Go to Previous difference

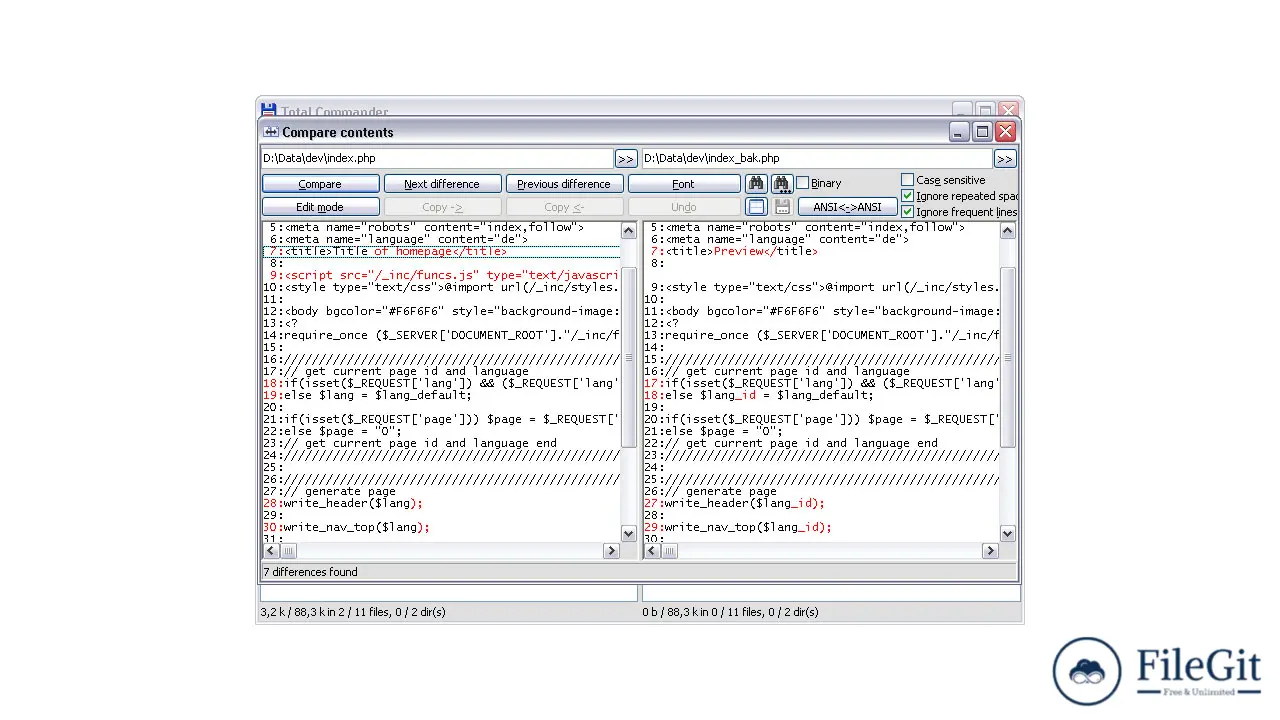pos(564,184)
